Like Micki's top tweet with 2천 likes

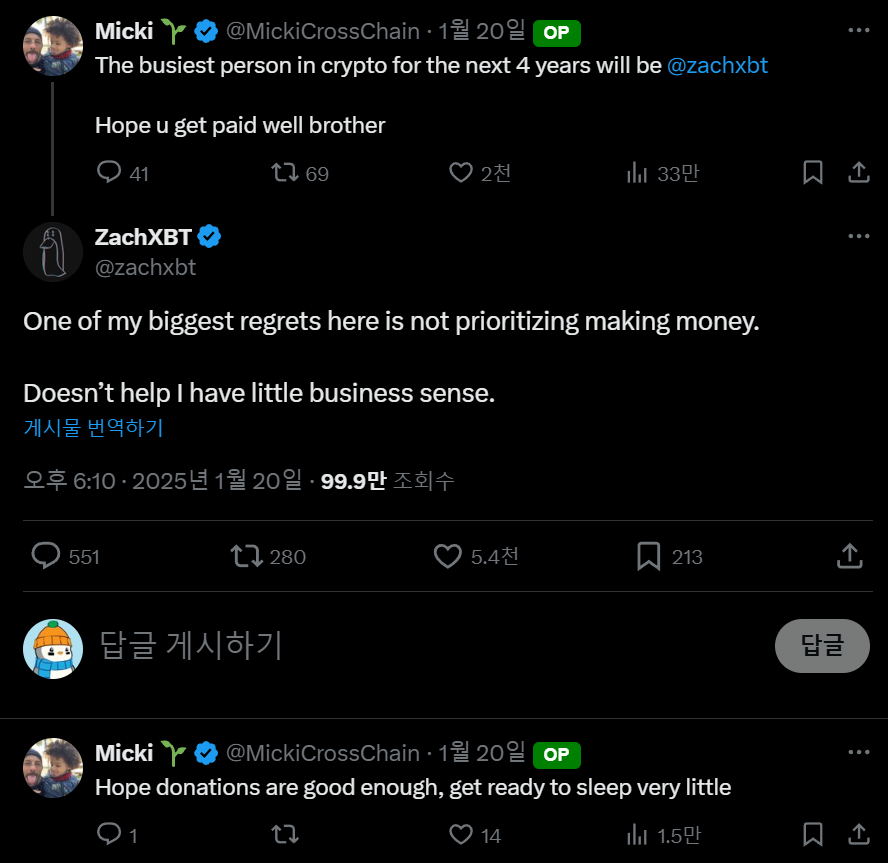460,173
